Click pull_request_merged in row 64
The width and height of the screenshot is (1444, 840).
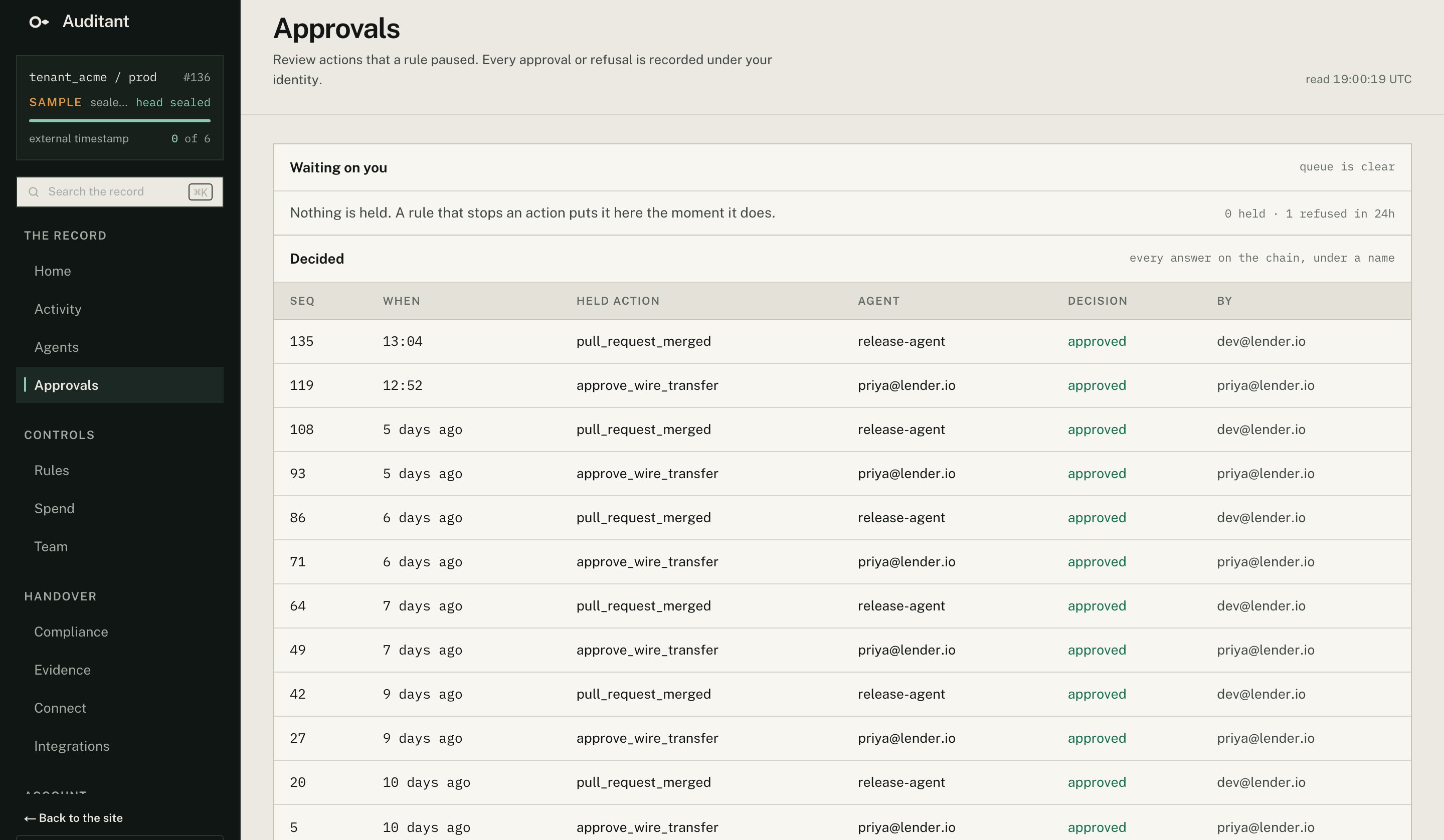pyautogui.click(x=643, y=606)
